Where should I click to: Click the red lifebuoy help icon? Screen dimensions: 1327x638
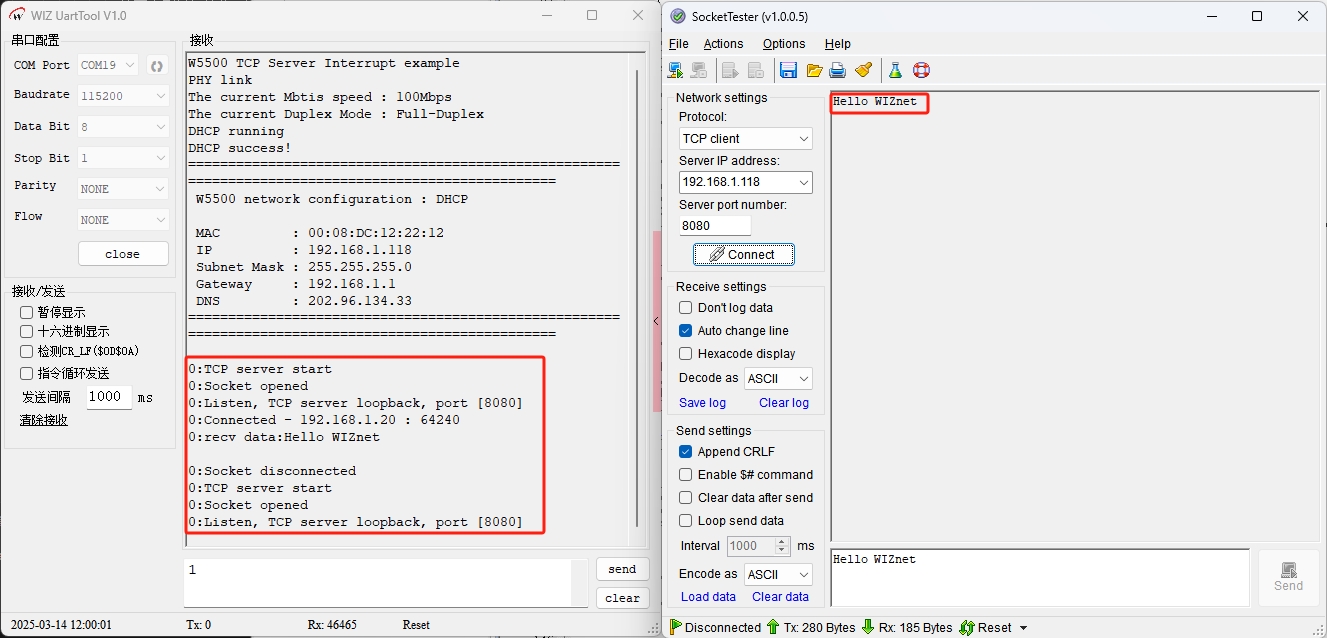click(x=921, y=70)
